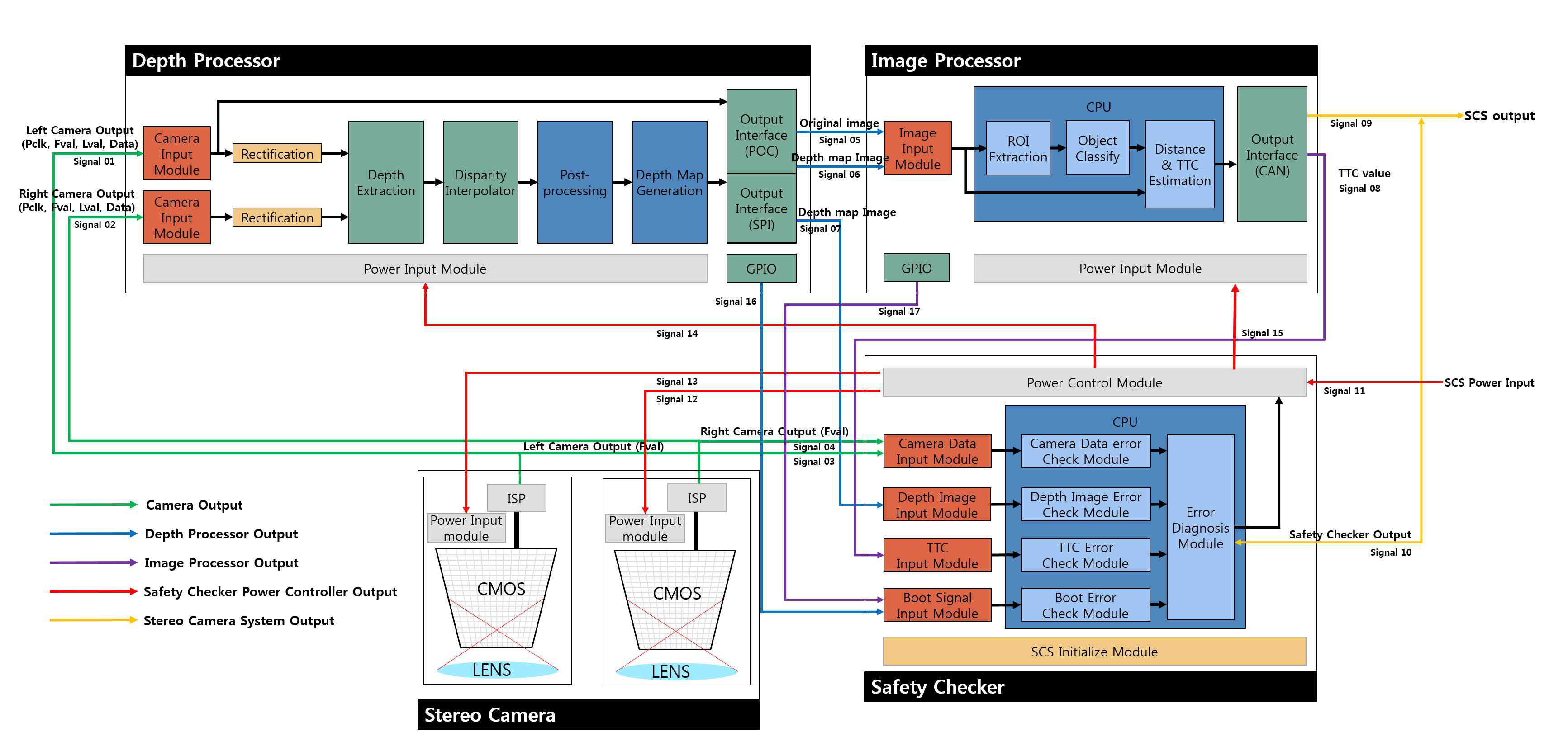Viewport: 1568px width, 746px height.
Task: Select the Depth Image Input Module
Action: [937, 505]
